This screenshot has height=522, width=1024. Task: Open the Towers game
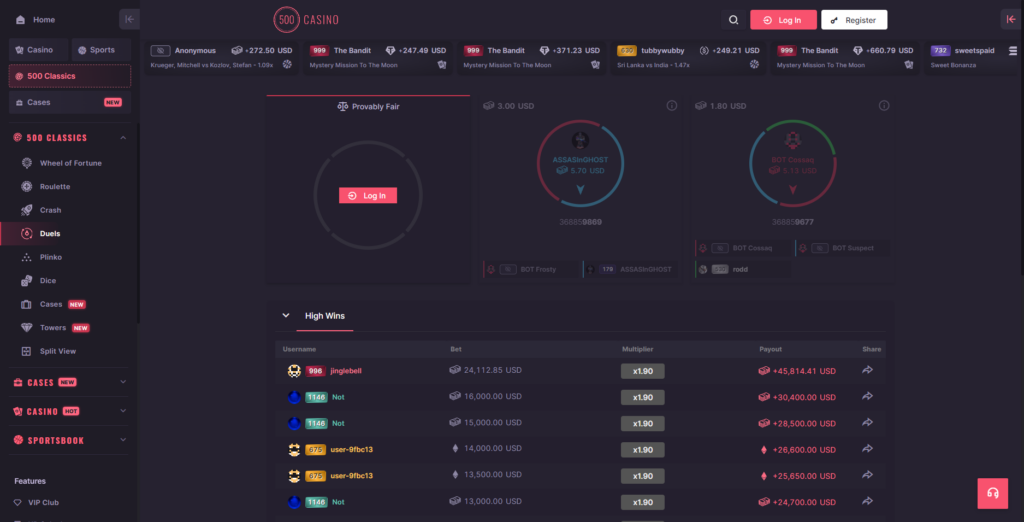[53, 327]
